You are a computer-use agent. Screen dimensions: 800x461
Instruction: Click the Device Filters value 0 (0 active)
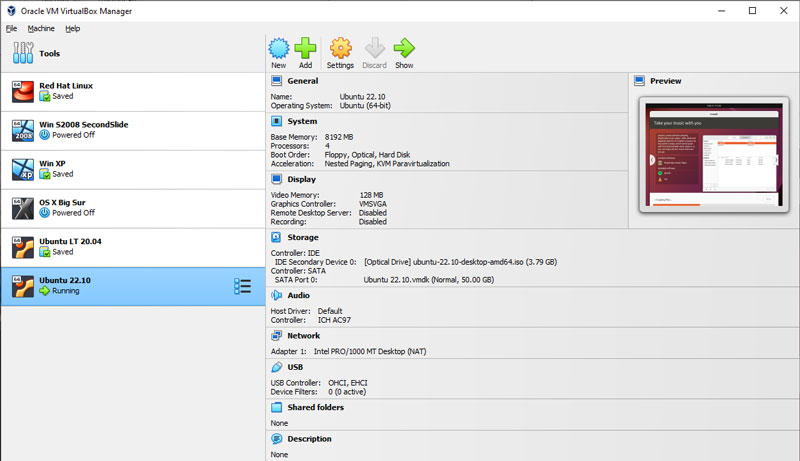coord(347,392)
